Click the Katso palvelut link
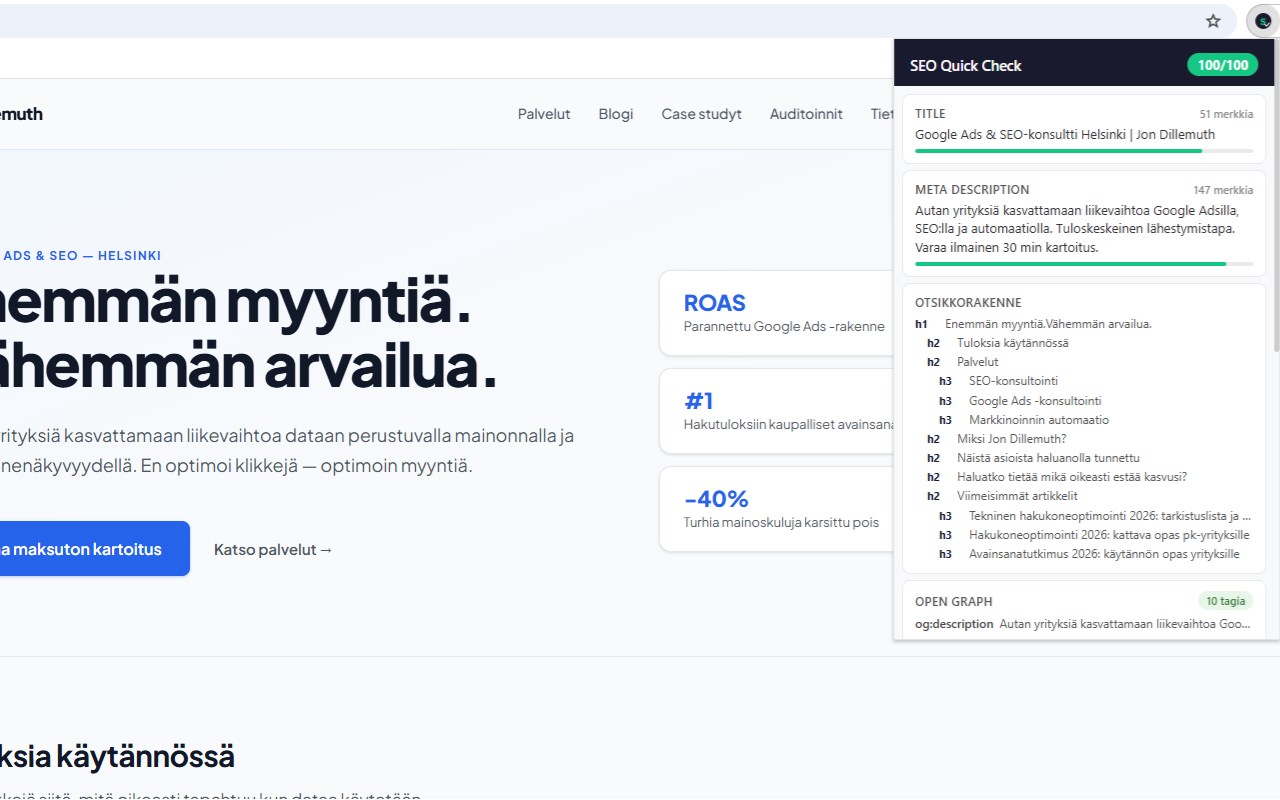Screen dimensions: 1280x800 273,549
